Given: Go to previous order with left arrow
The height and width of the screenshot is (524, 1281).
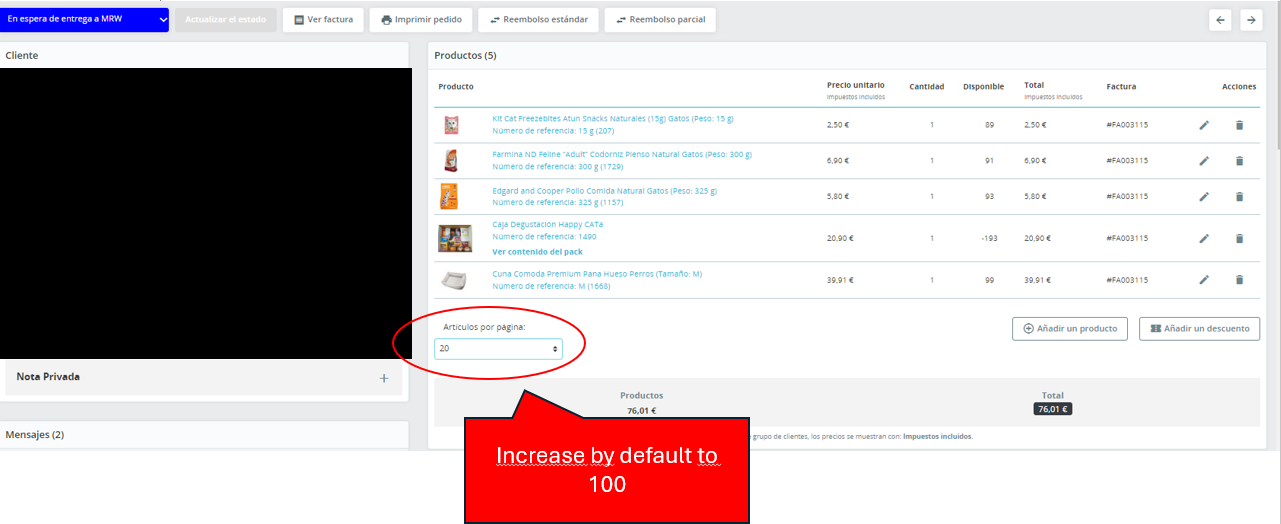Looking at the screenshot, I should 1220,20.
